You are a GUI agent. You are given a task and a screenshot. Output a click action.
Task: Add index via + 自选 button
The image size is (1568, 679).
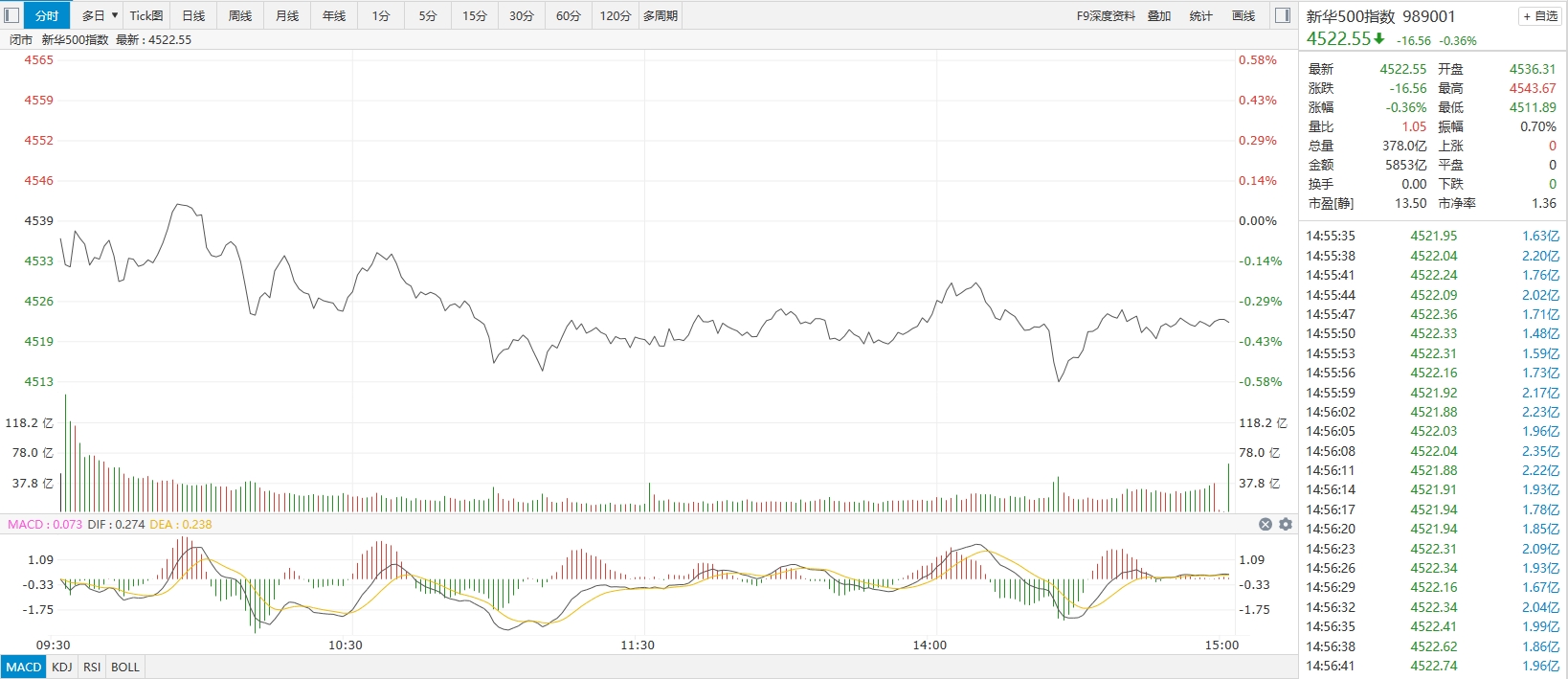point(1540,16)
